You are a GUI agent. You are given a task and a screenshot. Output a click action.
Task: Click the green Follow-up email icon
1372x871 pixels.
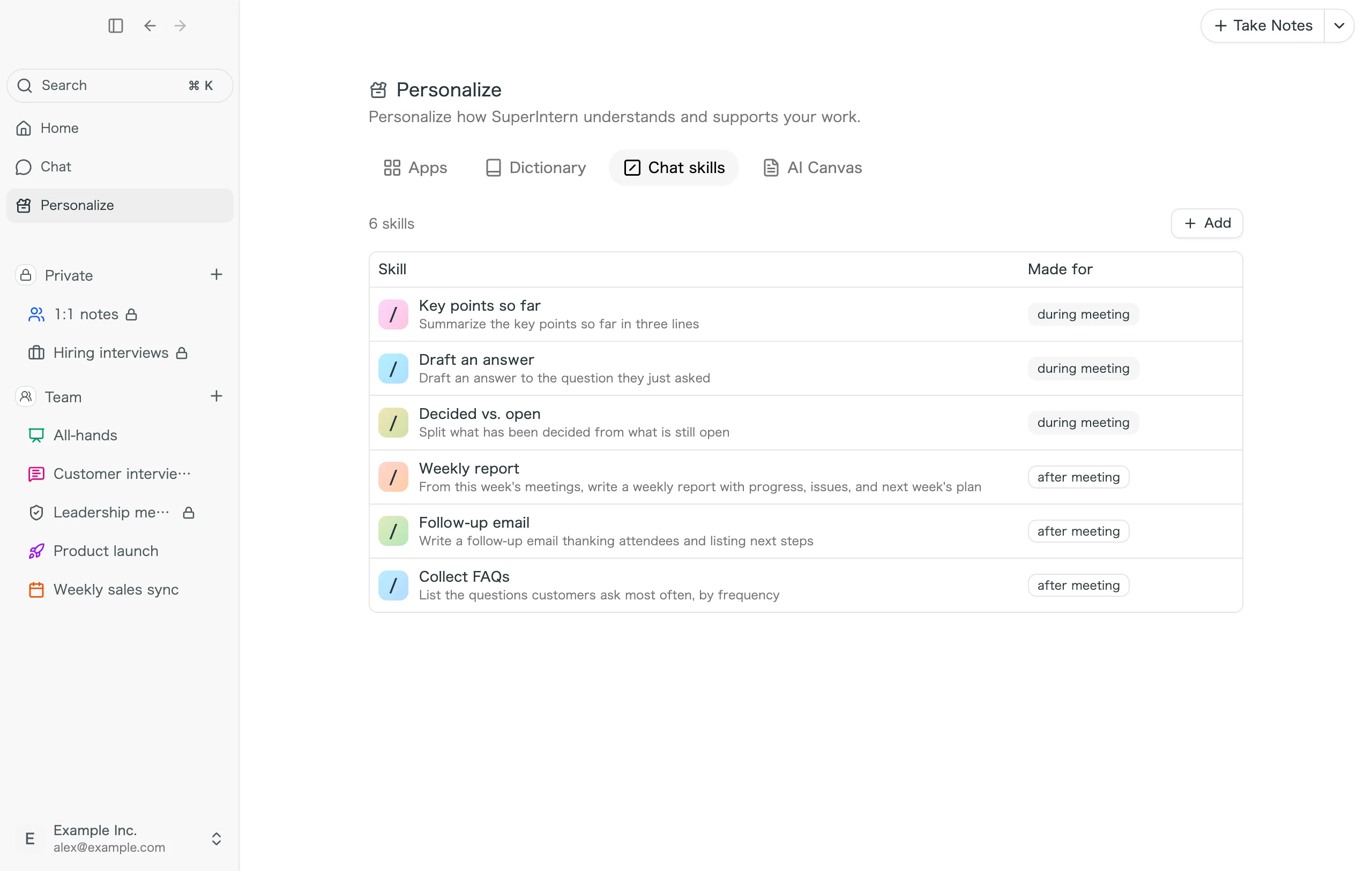click(x=393, y=531)
